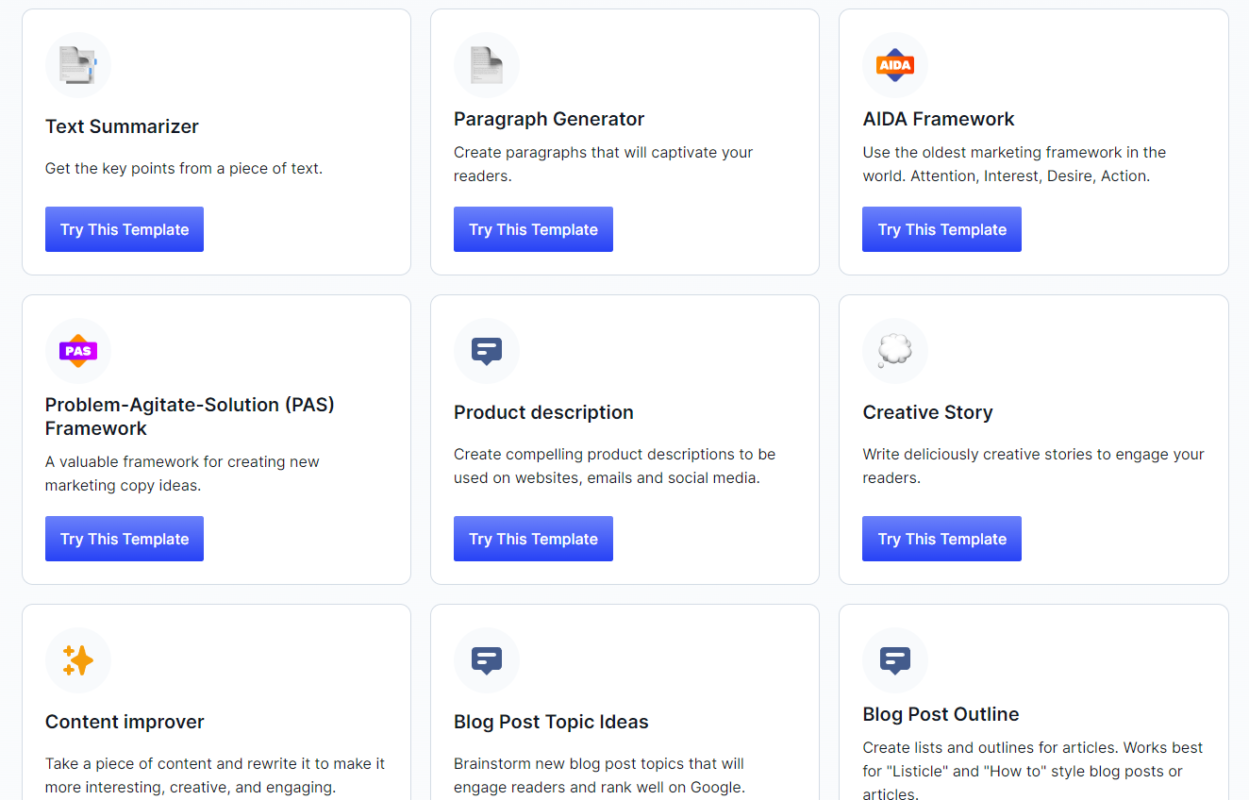This screenshot has width=1249, height=800.
Task: Open the Blog Post Outline title
Action: [x=941, y=714]
